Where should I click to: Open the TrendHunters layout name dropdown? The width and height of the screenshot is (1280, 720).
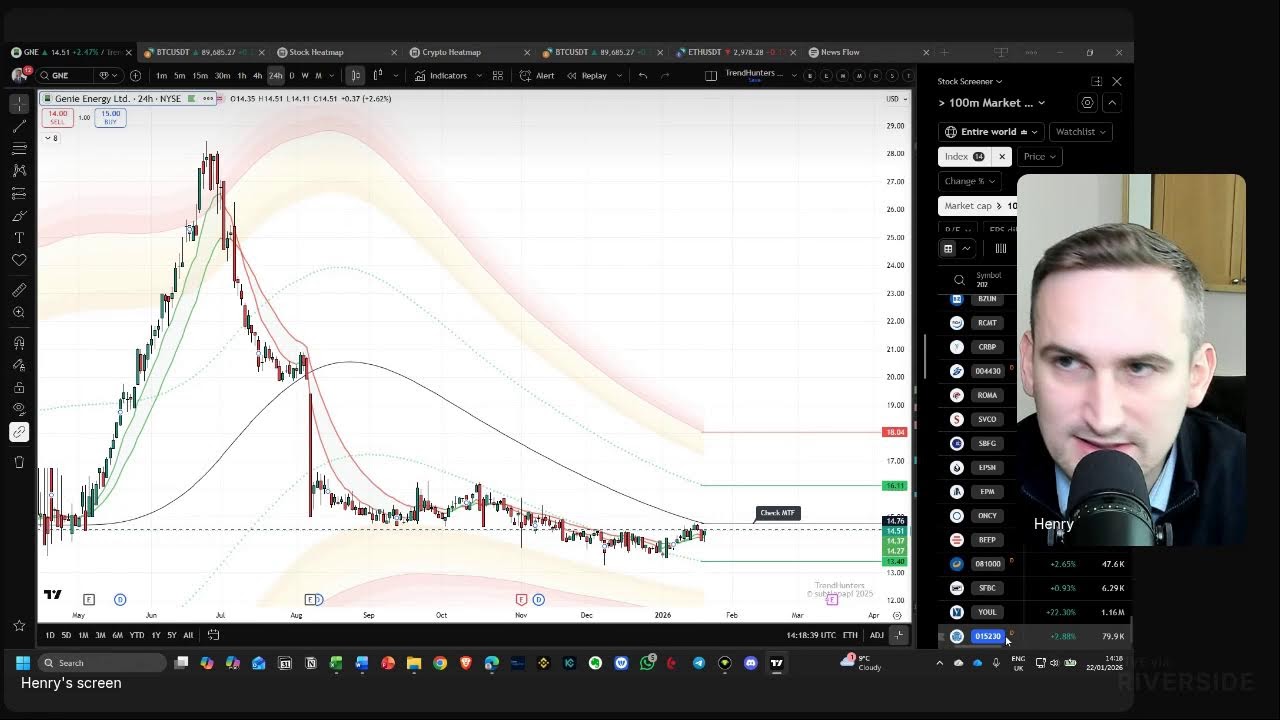pyautogui.click(x=761, y=75)
